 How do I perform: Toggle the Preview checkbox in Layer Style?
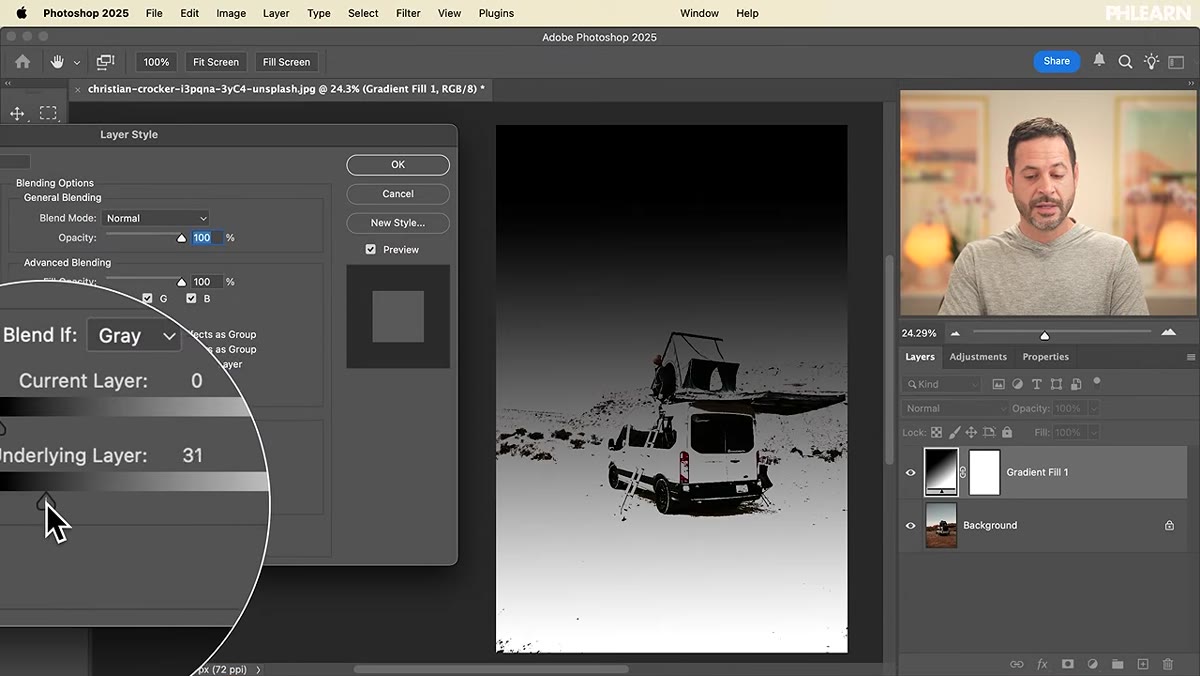(x=371, y=249)
